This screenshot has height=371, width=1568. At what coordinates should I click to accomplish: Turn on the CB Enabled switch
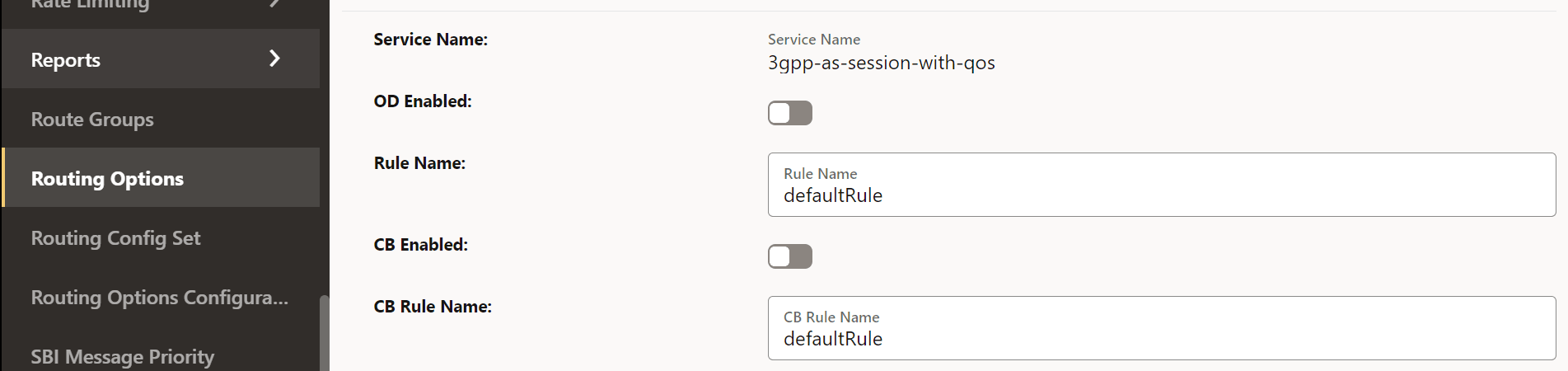click(789, 256)
